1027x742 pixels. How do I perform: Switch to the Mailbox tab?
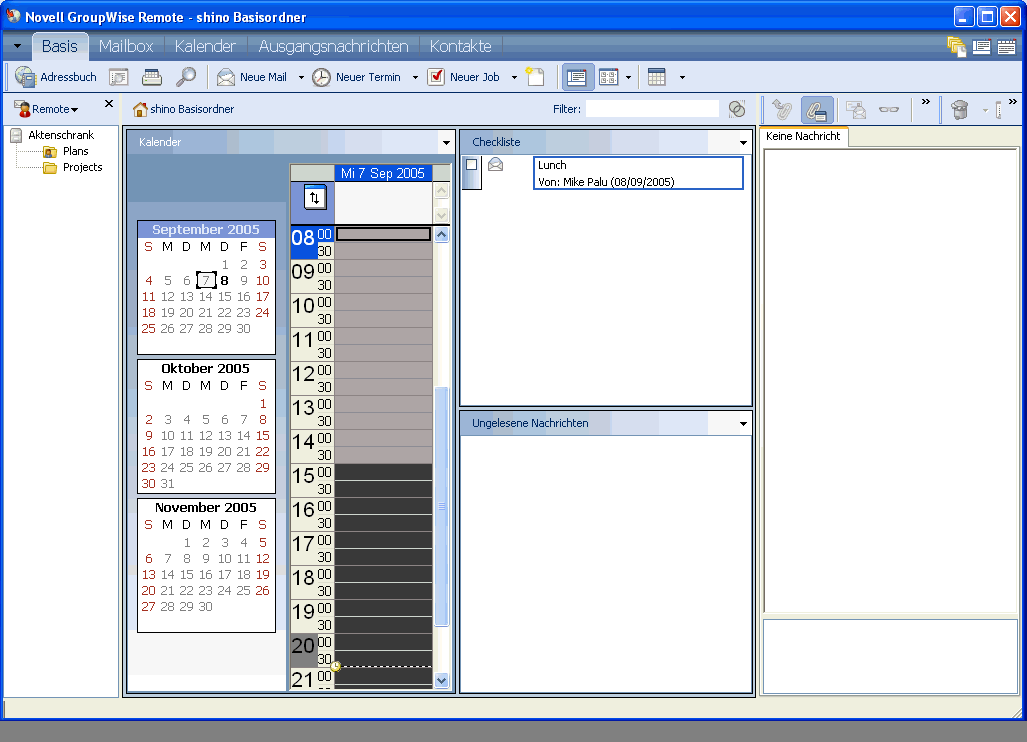tap(125, 46)
